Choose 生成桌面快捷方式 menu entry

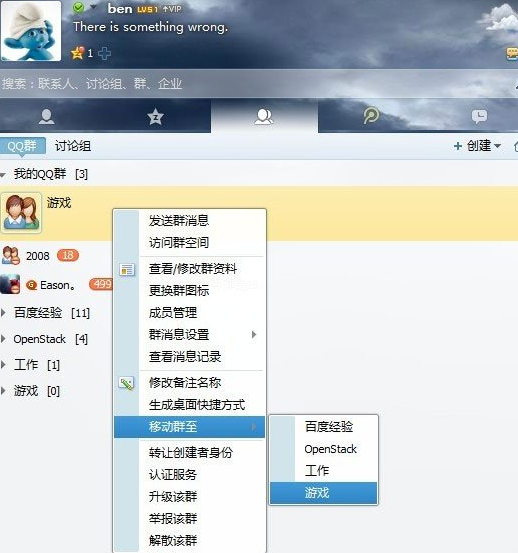coord(189,405)
